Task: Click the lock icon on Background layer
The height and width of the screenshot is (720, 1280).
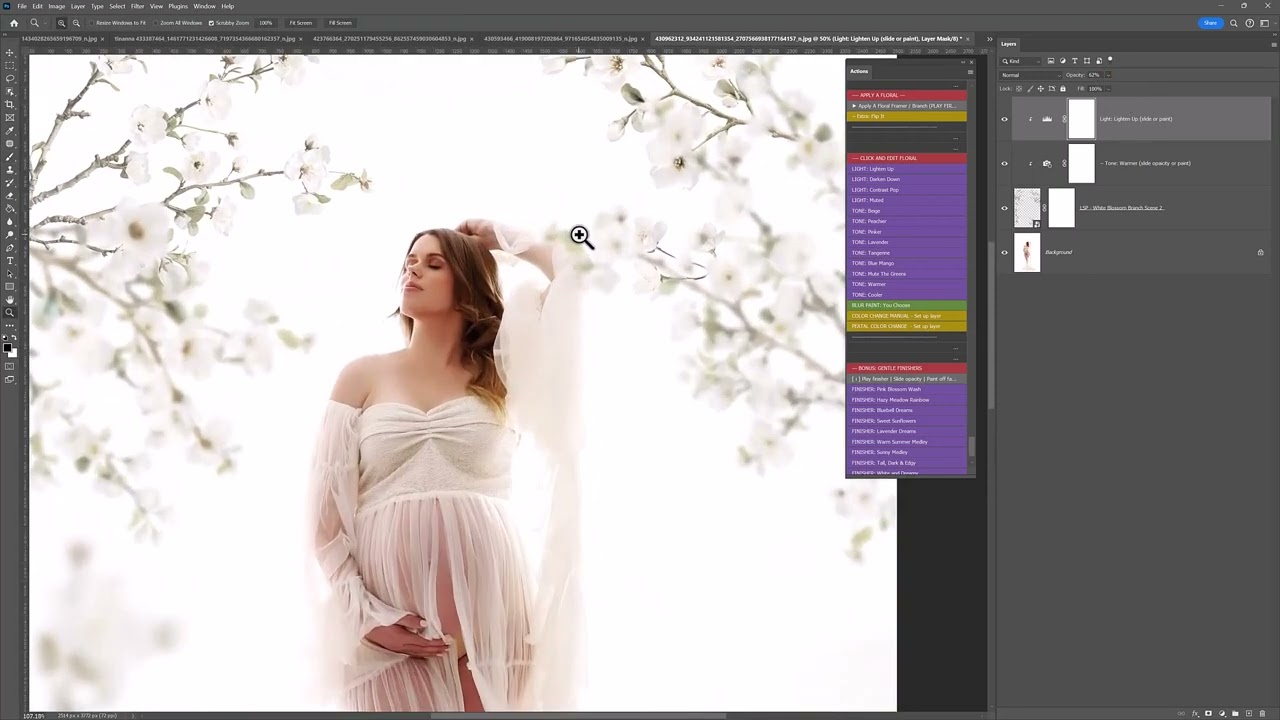Action: click(1260, 252)
